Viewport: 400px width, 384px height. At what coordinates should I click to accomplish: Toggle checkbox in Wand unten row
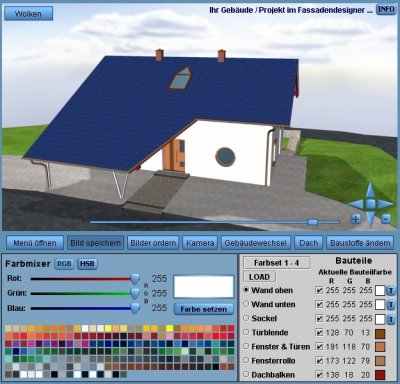tap(319, 304)
